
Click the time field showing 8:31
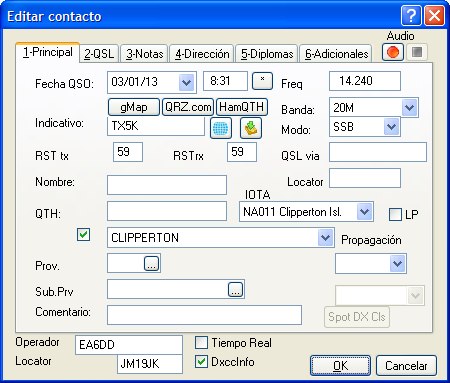(x=225, y=81)
